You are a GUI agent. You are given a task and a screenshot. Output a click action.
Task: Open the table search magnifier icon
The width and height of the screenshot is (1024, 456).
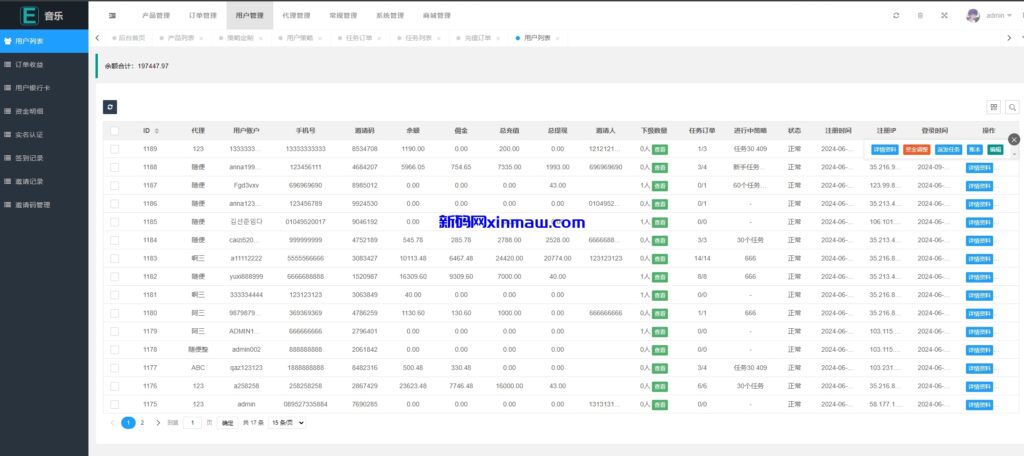1012,107
